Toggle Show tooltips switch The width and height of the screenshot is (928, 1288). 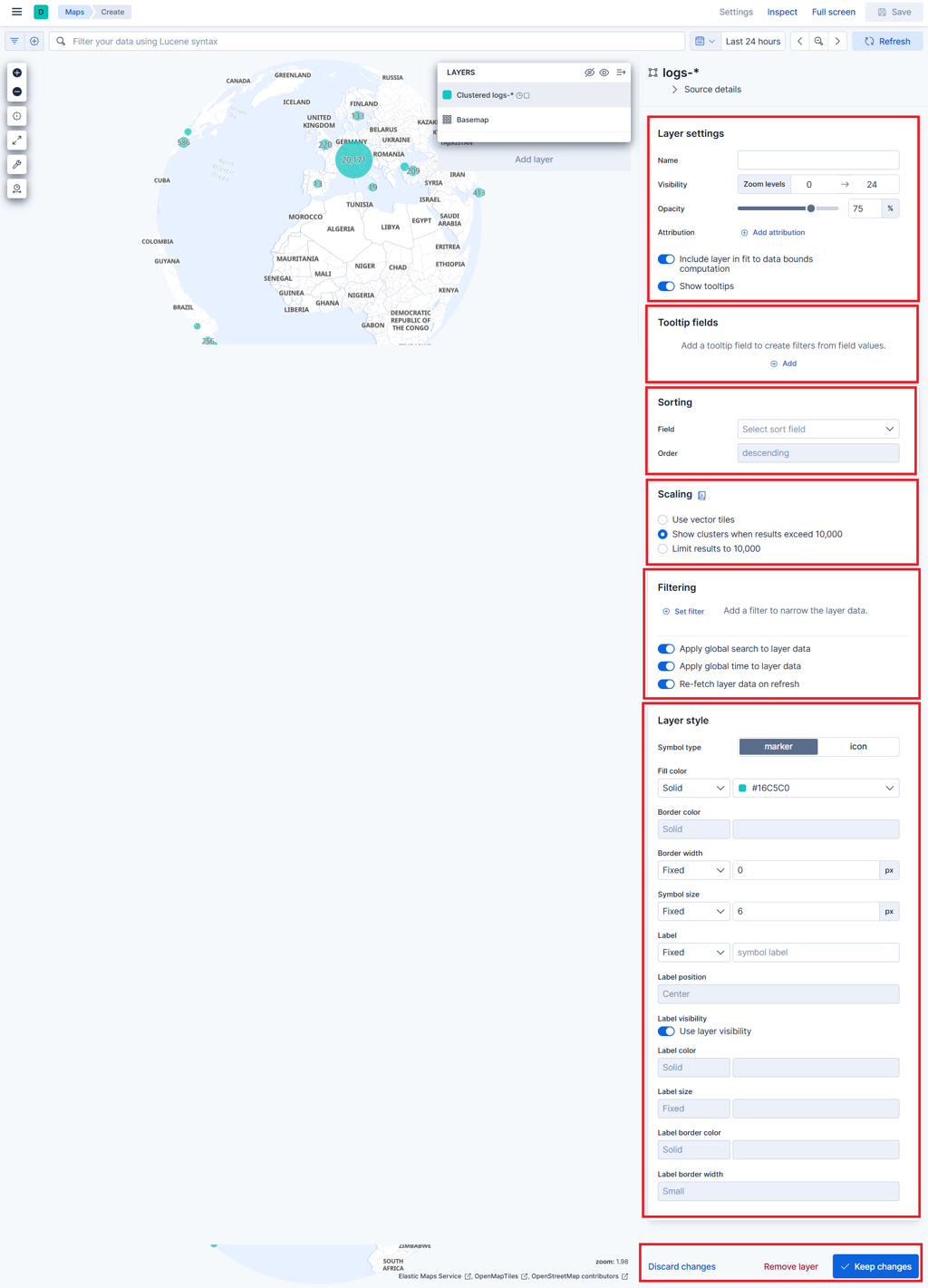666,286
